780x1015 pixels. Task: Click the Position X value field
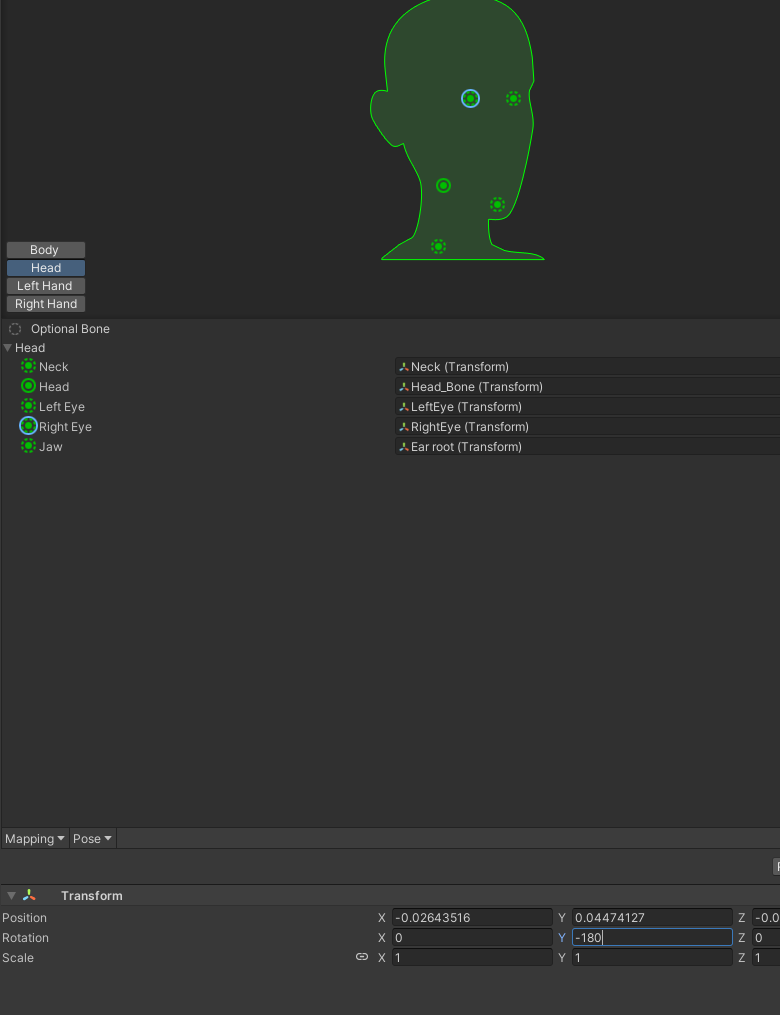(x=472, y=917)
